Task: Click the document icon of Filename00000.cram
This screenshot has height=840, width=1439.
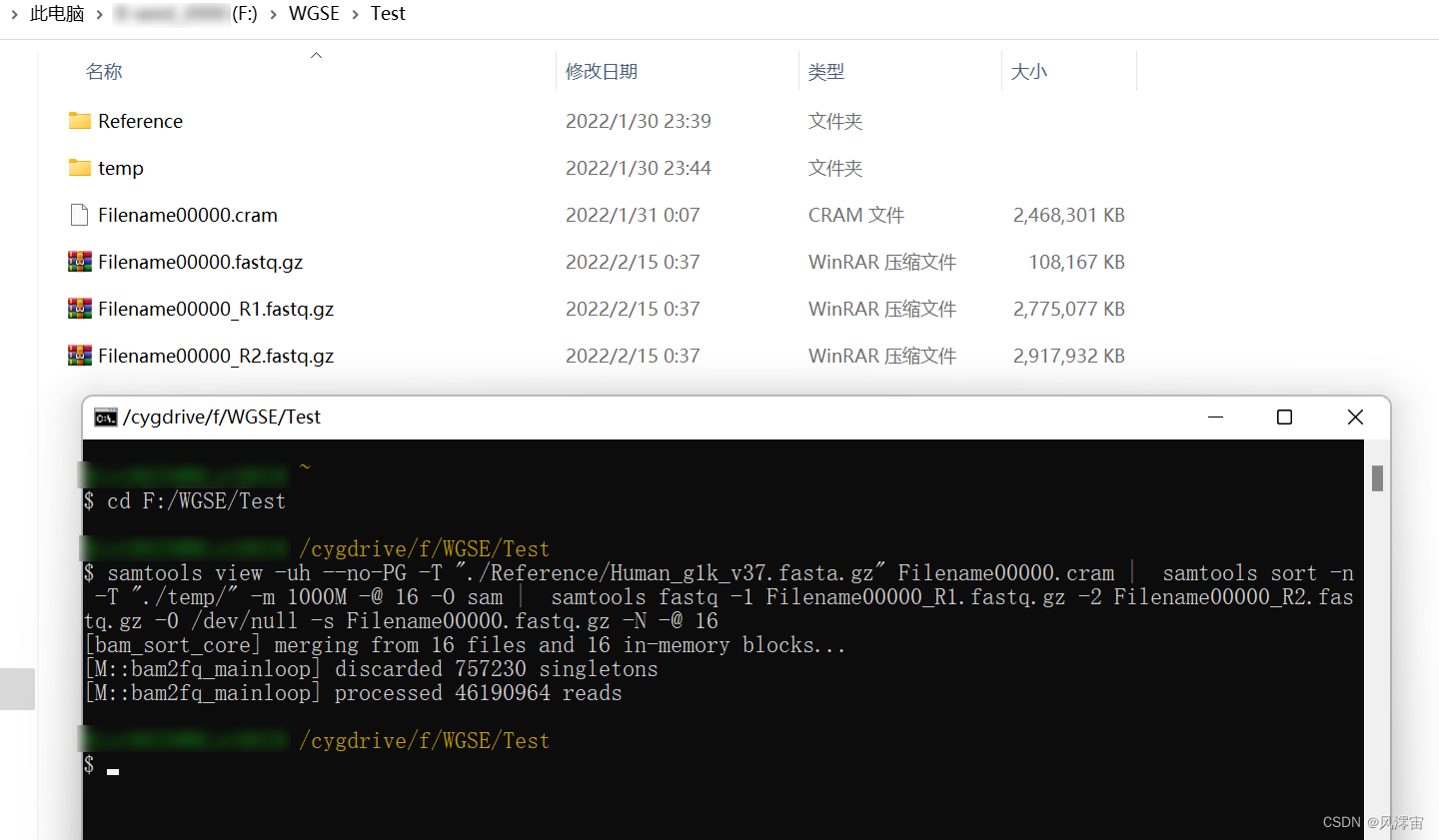Action: tap(79, 215)
